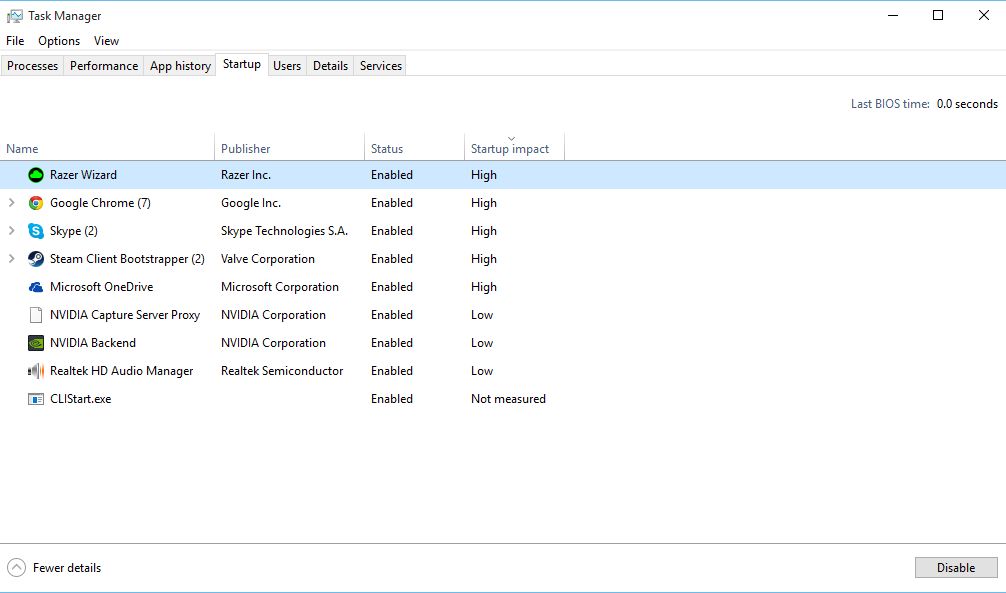This screenshot has height=593, width=1006.
Task: Select the Skype icon
Action: (x=34, y=230)
